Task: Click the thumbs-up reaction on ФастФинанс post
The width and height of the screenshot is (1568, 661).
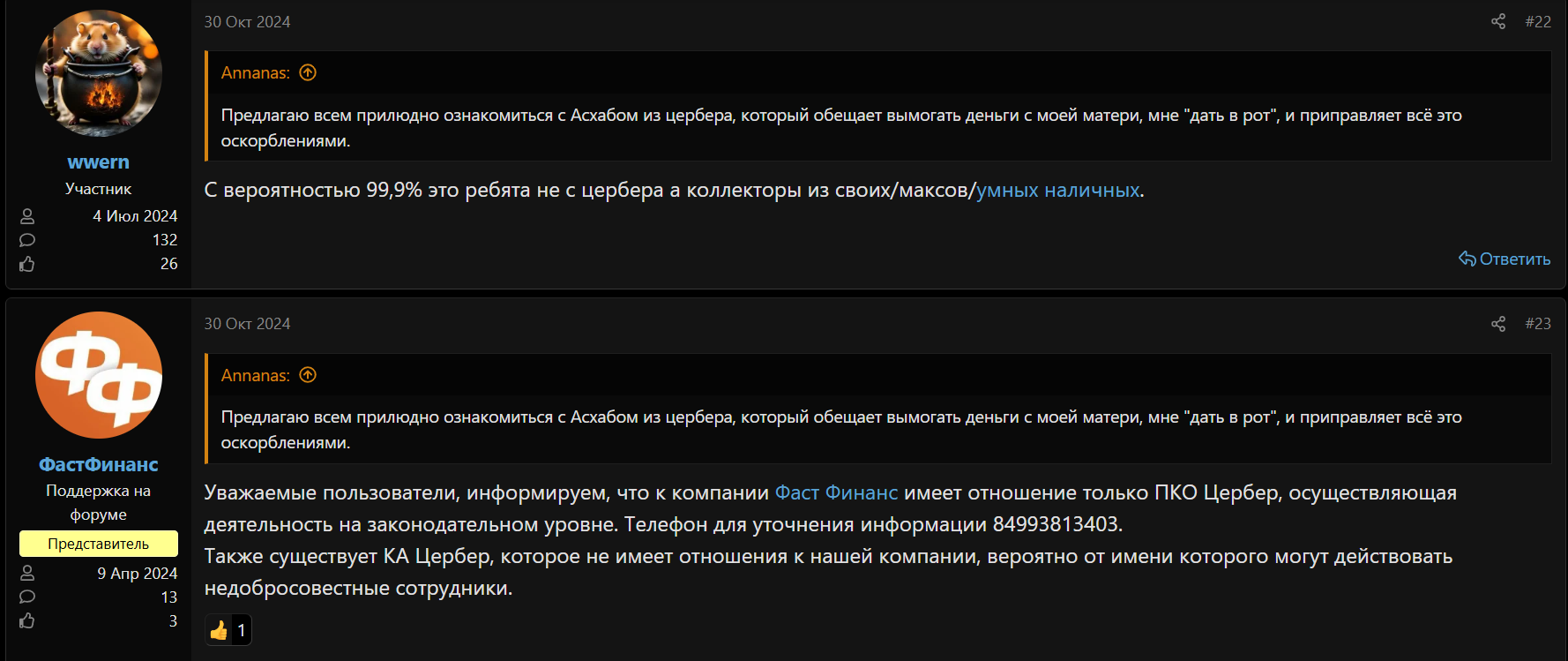Action: 219,630
